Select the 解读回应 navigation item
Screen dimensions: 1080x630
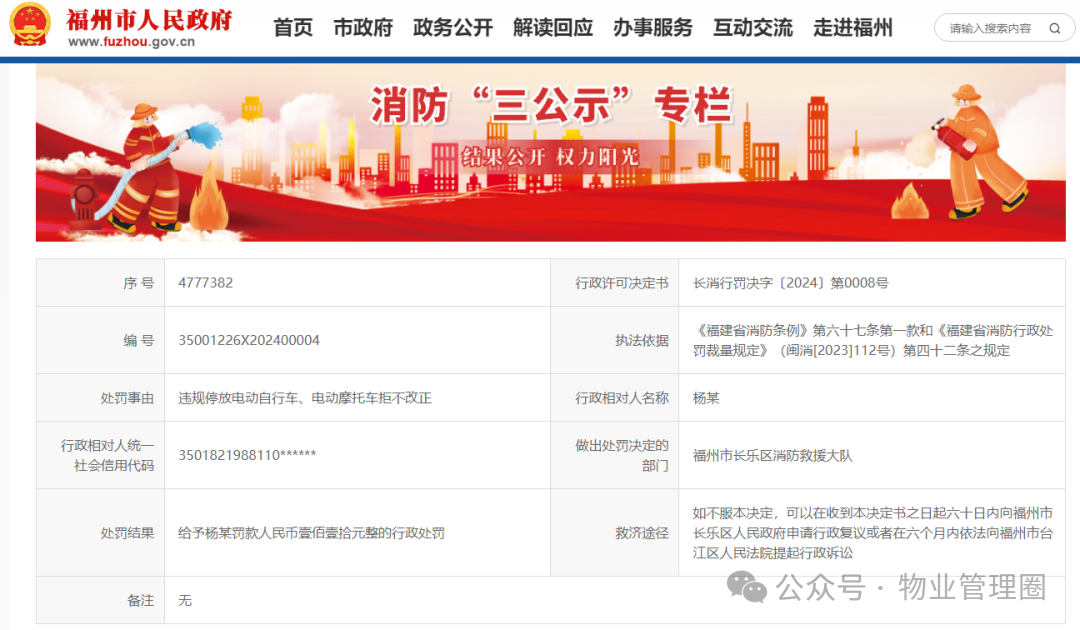[x=553, y=28]
